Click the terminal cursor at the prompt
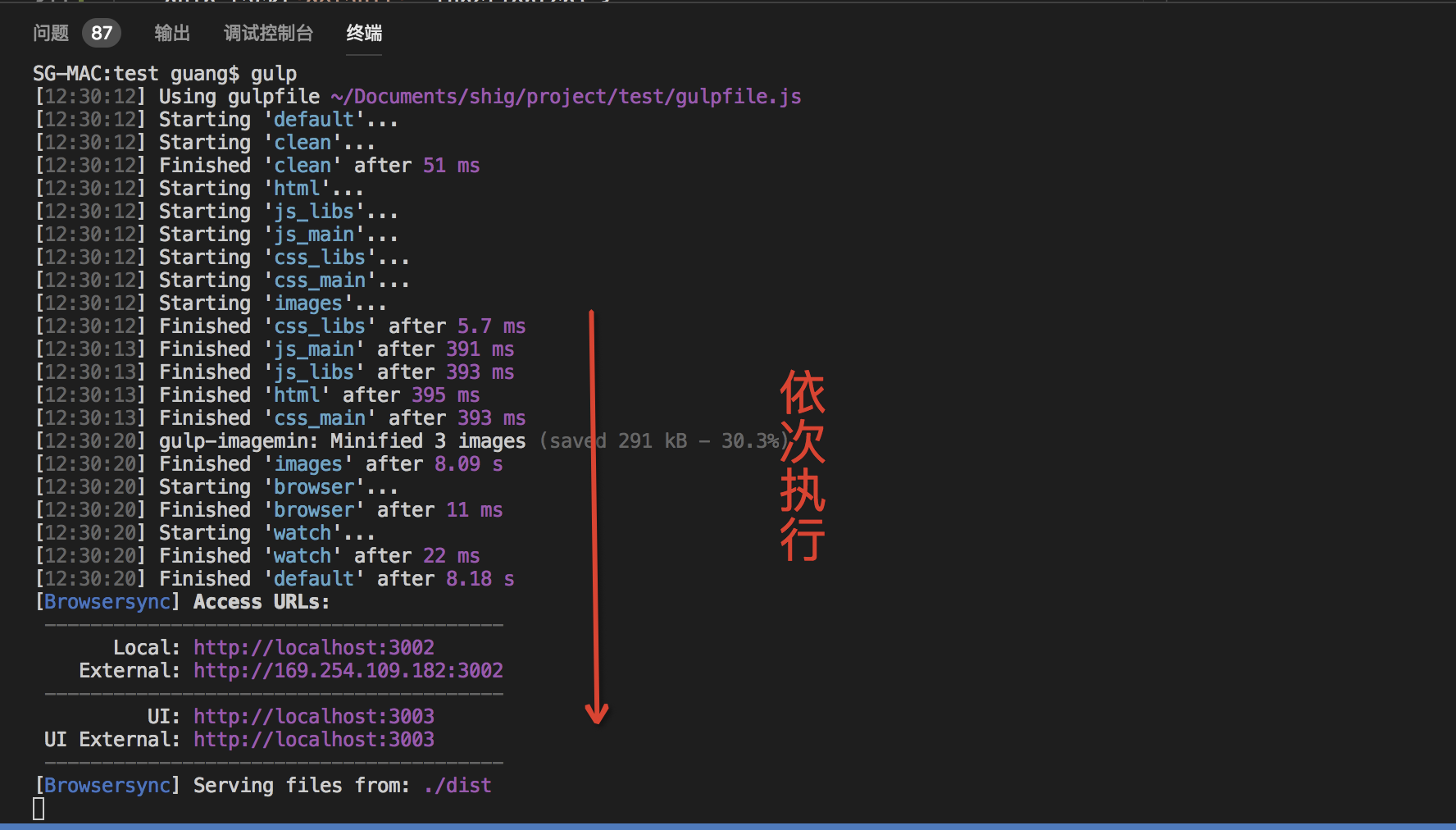This screenshot has height=830, width=1456. [39, 809]
